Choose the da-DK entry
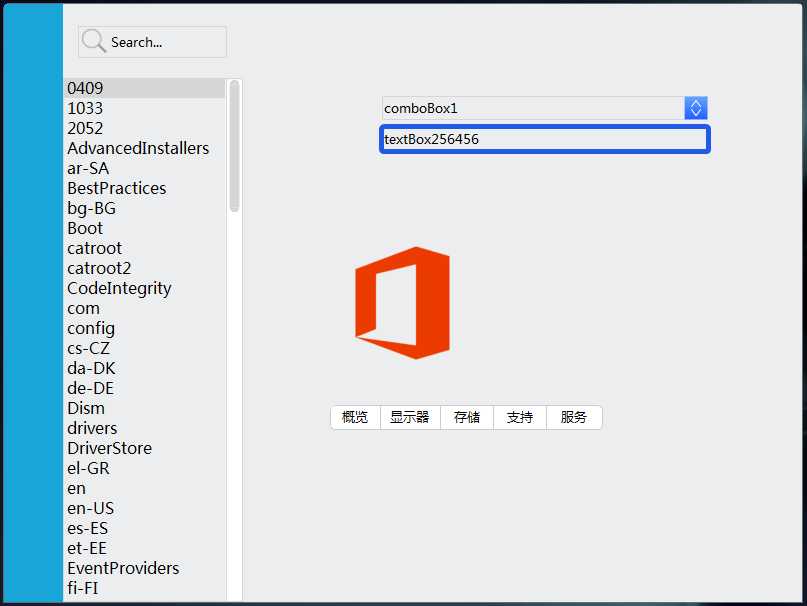 pos(145,369)
